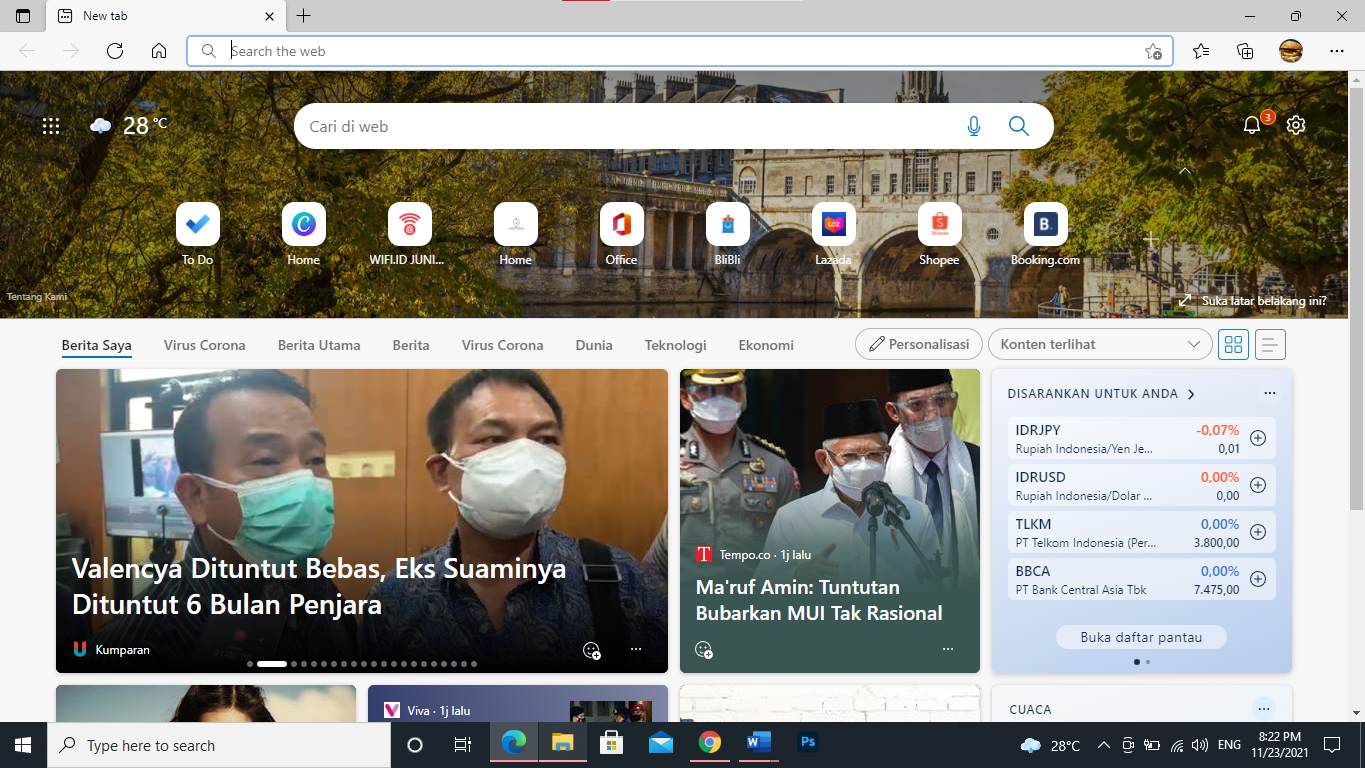Viewport: 1365px width, 768px height.
Task: Click the Personalisasi button
Action: (x=918, y=344)
